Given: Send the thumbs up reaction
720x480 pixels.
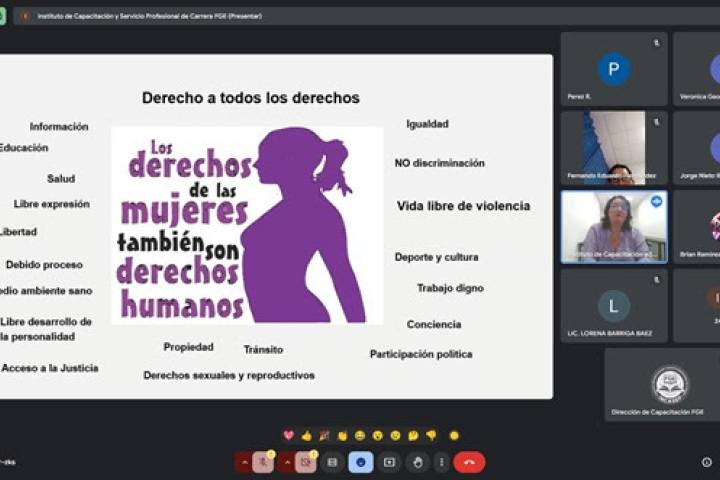Looking at the screenshot, I should pyautogui.click(x=307, y=436).
